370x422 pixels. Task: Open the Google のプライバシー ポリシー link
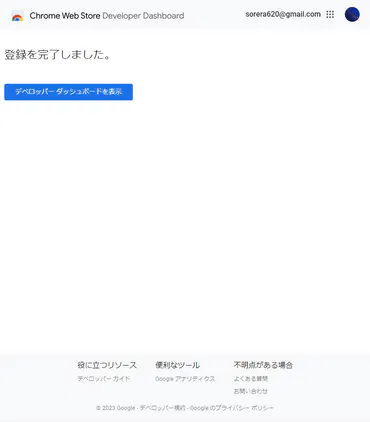(x=232, y=408)
